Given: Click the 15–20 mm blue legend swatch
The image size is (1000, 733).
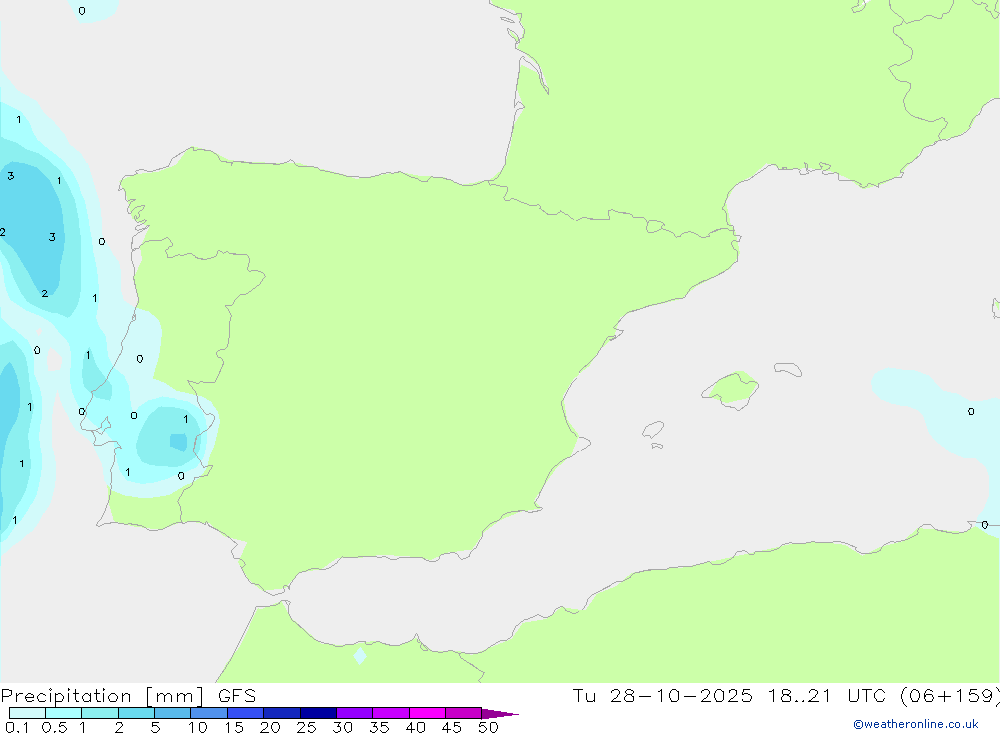Looking at the screenshot, I should [x=245, y=713].
